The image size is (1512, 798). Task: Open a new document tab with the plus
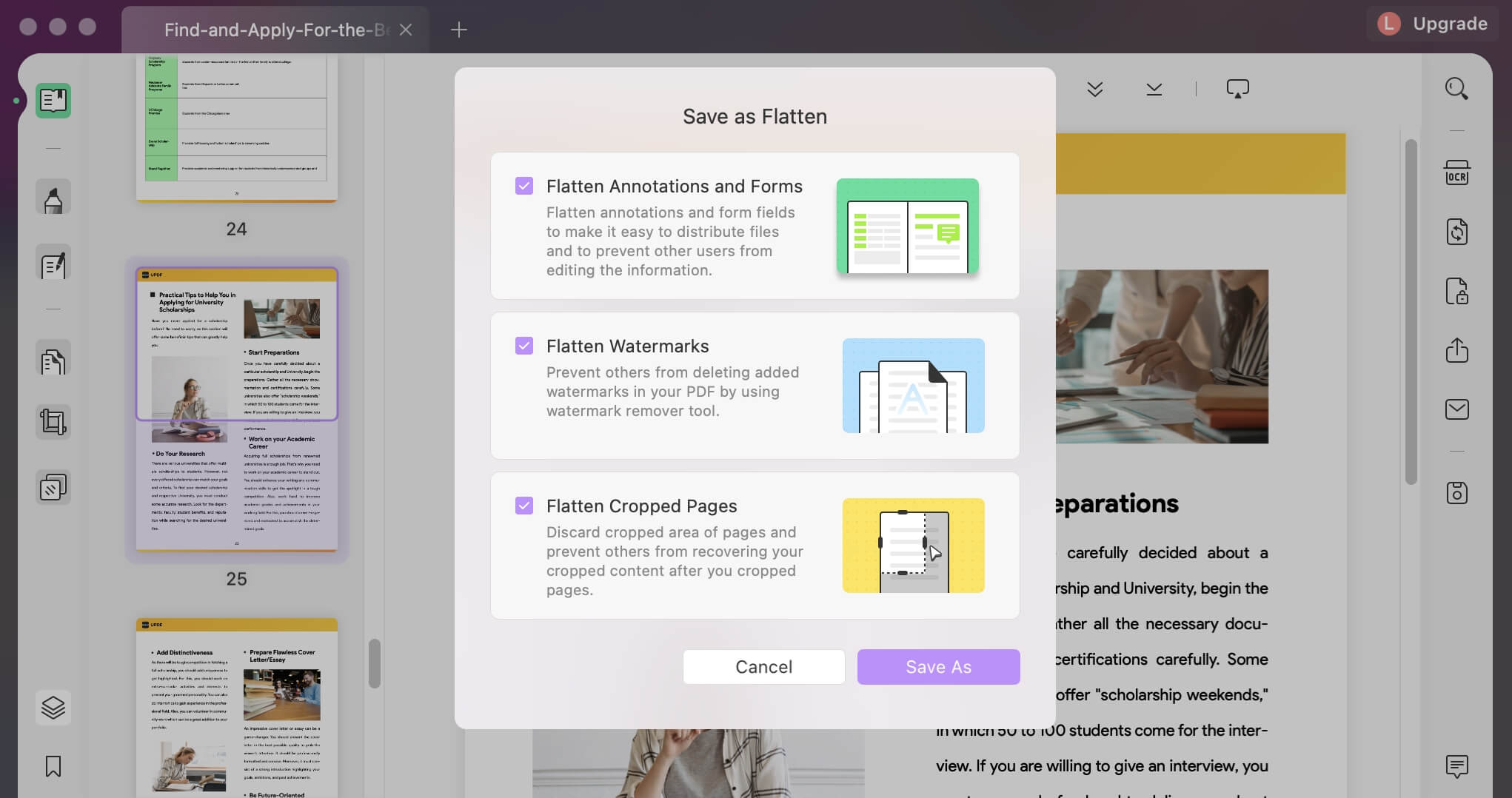pos(459,30)
